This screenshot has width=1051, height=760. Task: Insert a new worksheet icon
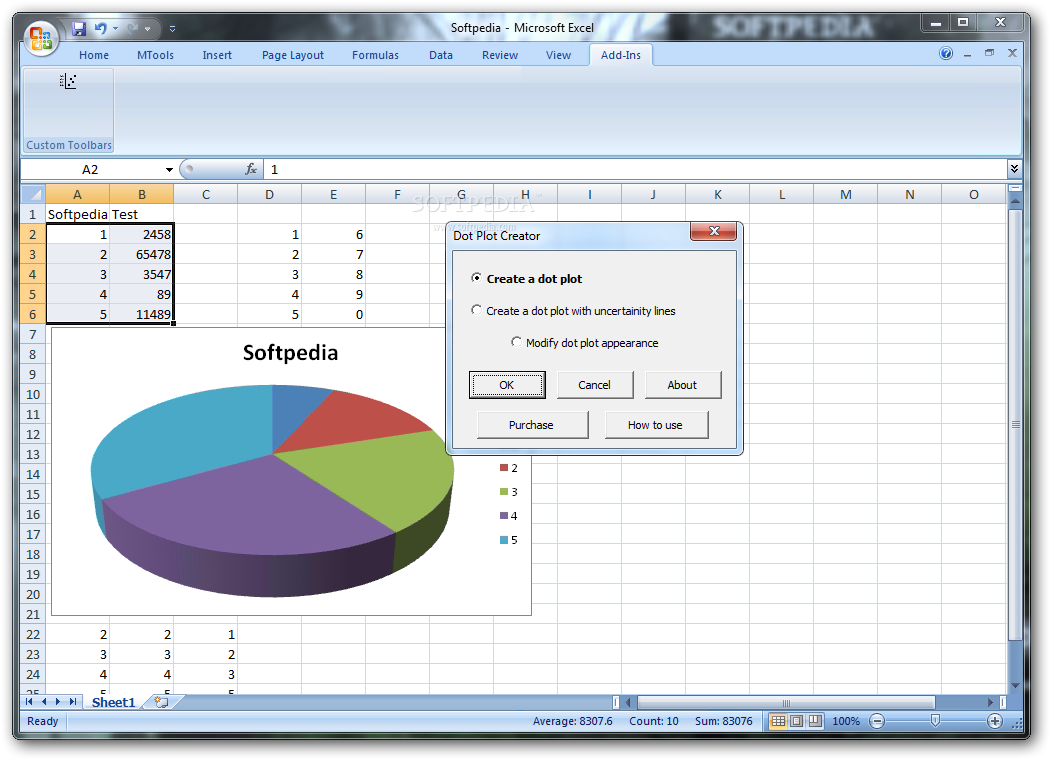pos(161,702)
